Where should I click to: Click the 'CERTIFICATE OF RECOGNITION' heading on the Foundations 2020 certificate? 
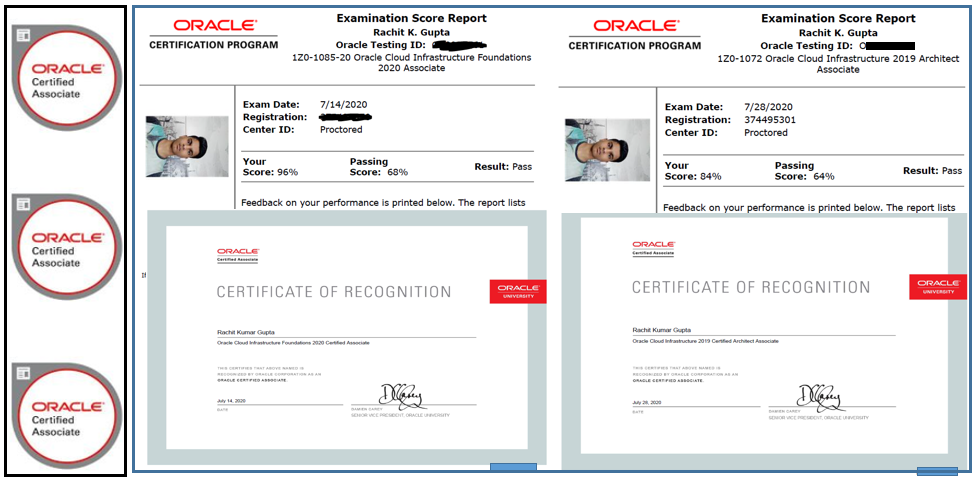(x=334, y=292)
